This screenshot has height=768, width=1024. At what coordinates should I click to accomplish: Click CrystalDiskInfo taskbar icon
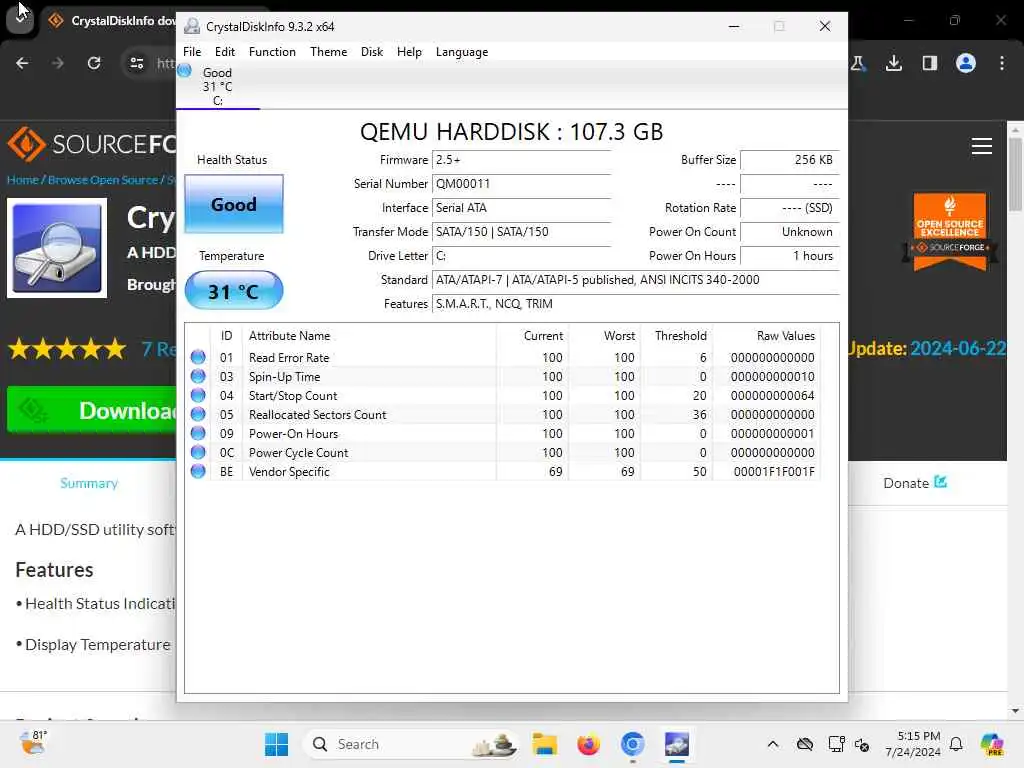pyautogui.click(x=677, y=744)
